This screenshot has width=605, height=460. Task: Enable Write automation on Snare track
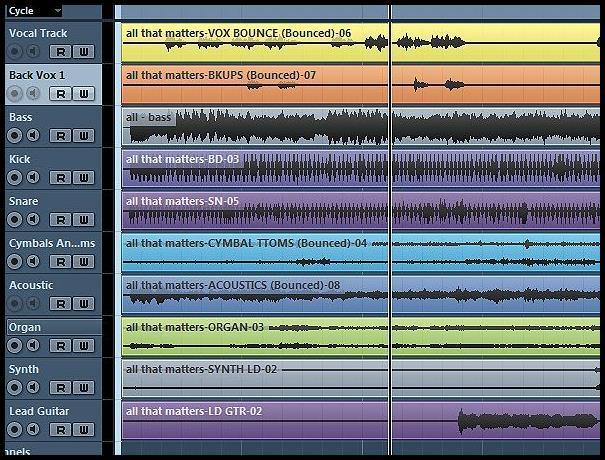pos(83,220)
